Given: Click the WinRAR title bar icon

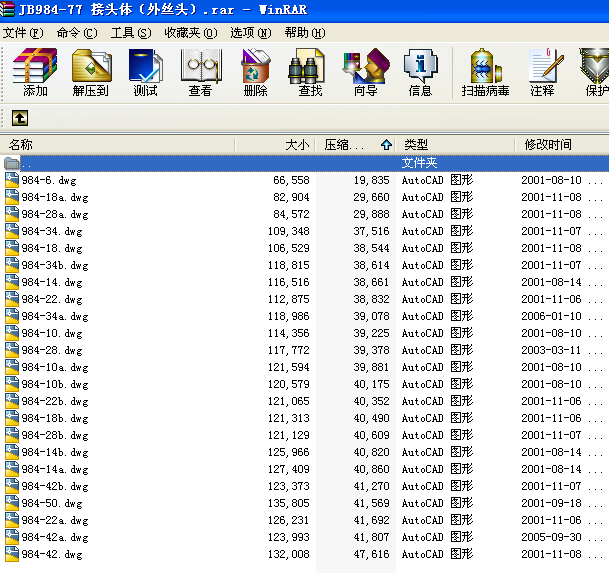Looking at the screenshot, I should [x=7, y=9].
